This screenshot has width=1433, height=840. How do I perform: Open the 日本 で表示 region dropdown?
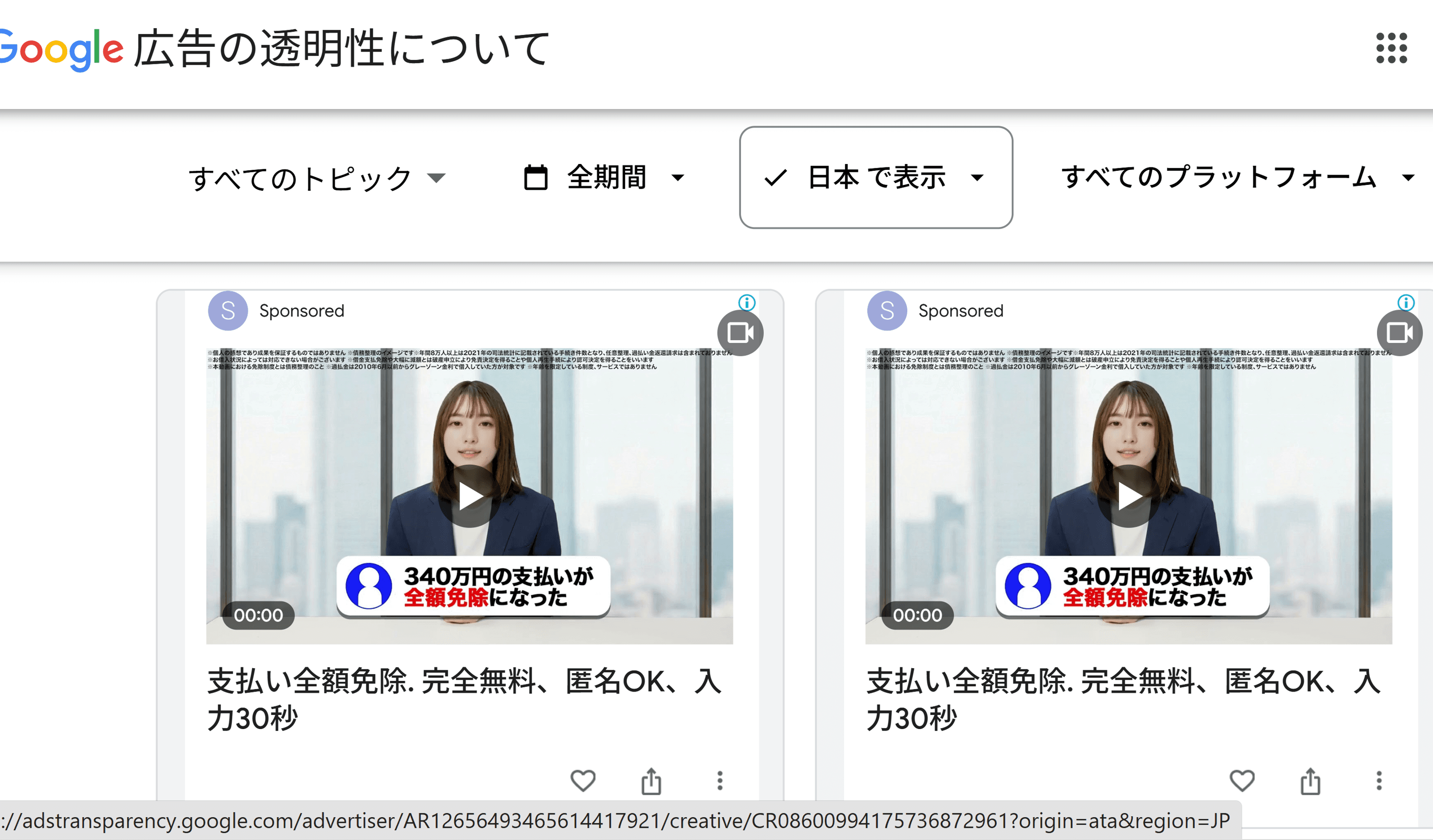click(x=876, y=178)
